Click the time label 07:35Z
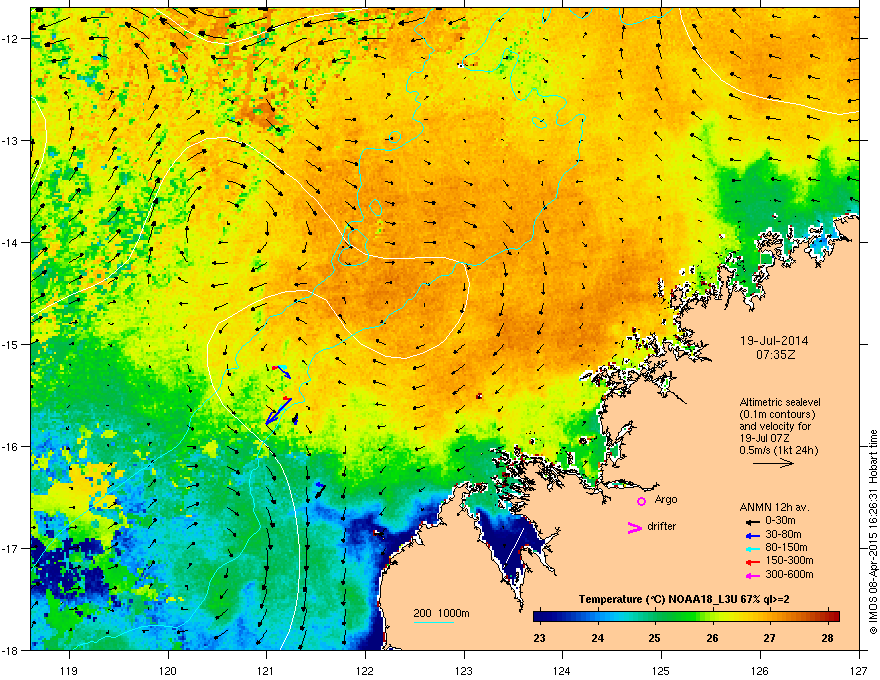The height and width of the screenshot is (680, 880). point(775,355)
